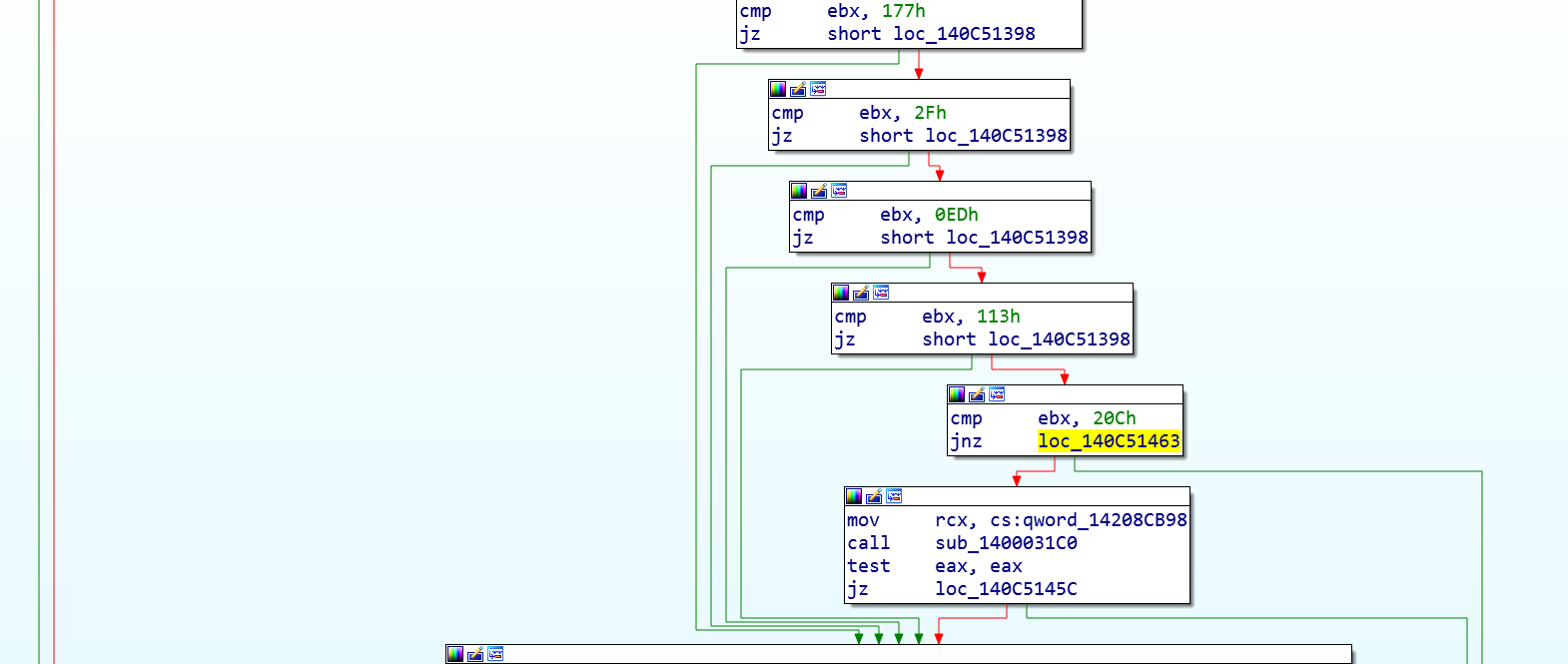Click the 20Ch immediate value
The image size is (1568, 664).
pyautogui.click(x=1114, y=418)
